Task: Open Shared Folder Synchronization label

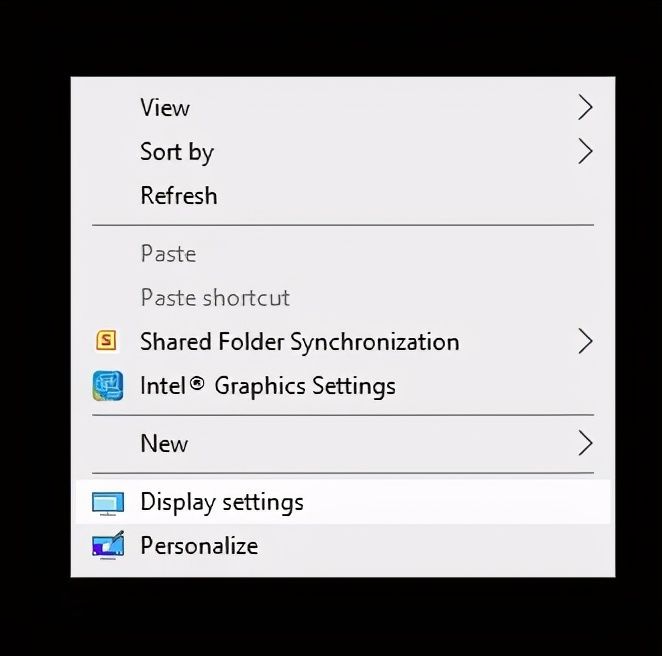Action: (x=300, y=342)
